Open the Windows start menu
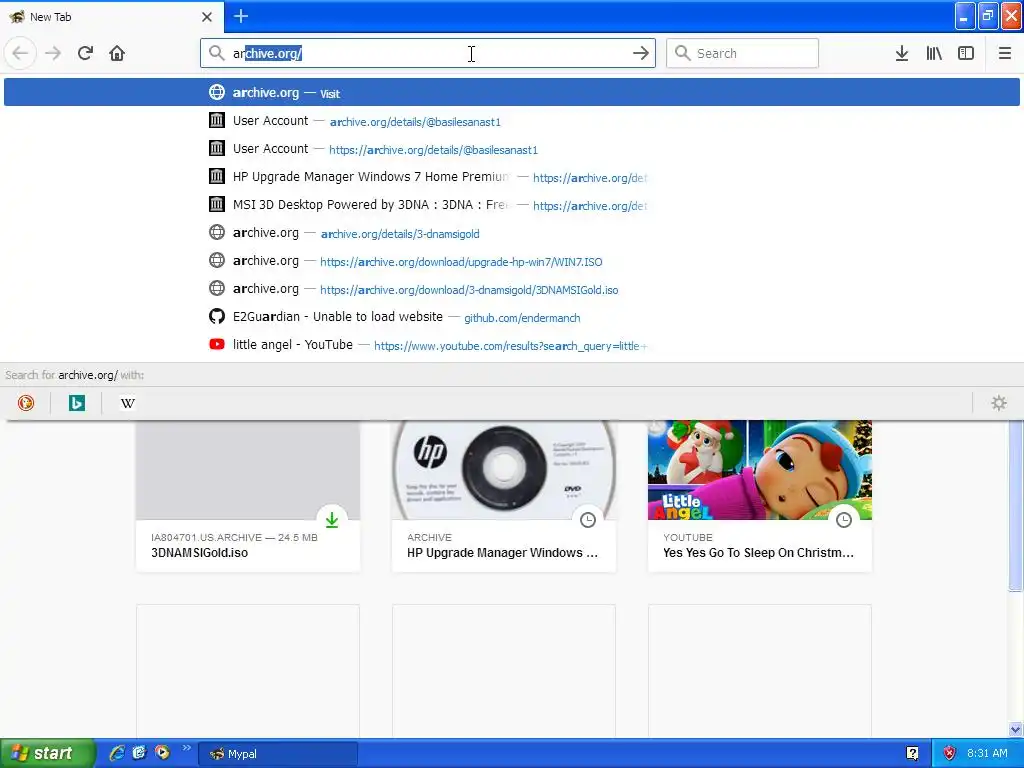 47,753
